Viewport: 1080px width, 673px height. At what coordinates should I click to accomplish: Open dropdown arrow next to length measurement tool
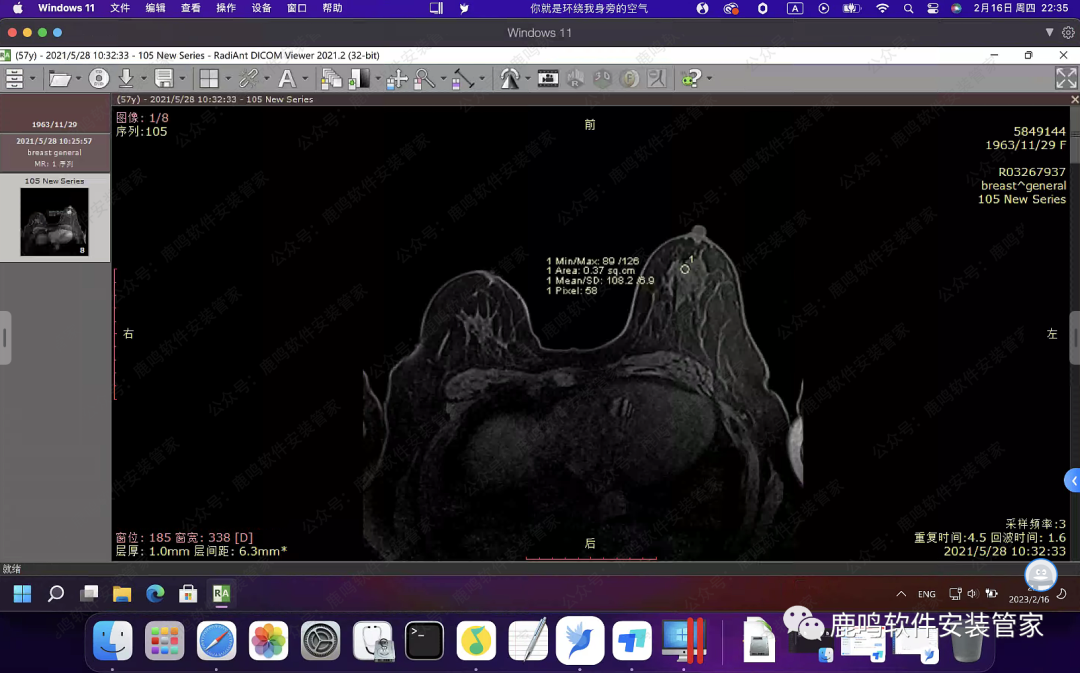click(x=482, y=78)
